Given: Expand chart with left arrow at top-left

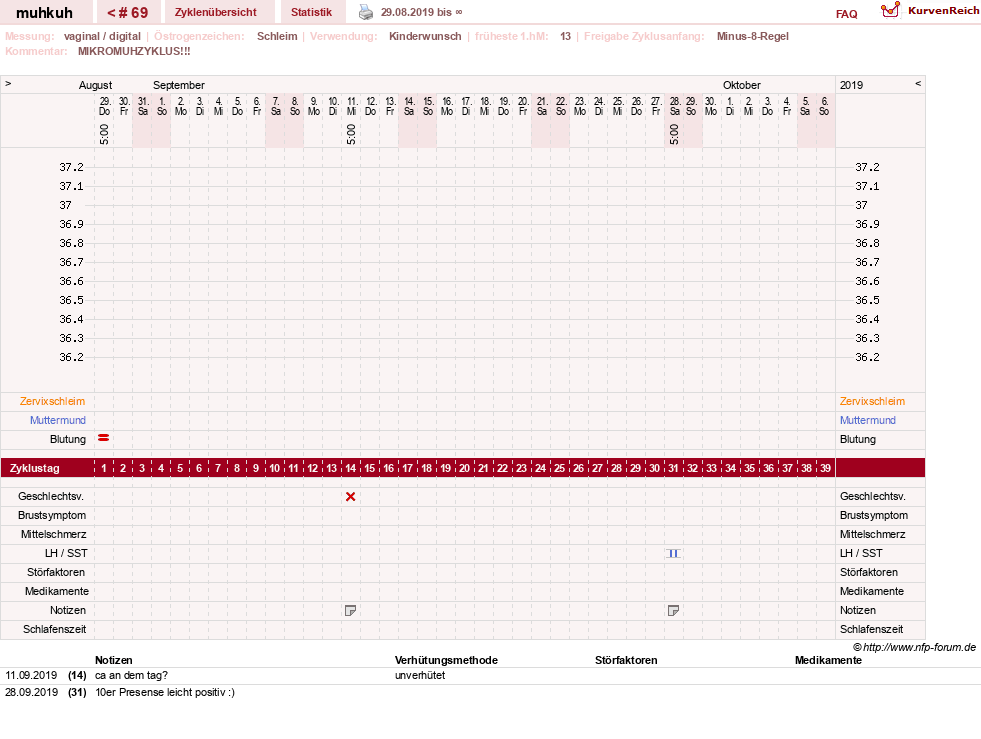Looking at the screenshot, I should pos(8,83).
